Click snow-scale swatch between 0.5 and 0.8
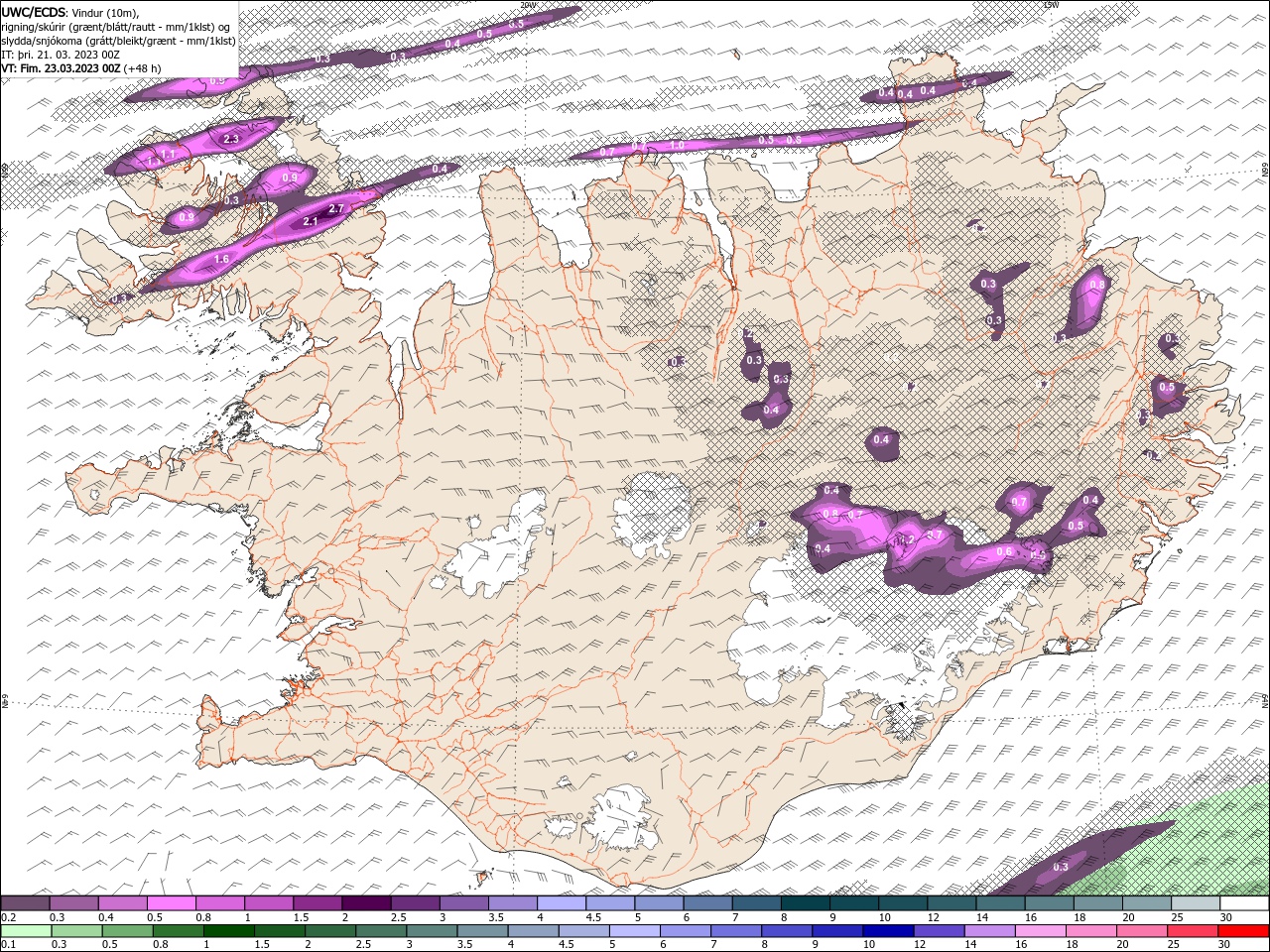This screenshot has height=952, width=1270. click(x=171, y=903)
